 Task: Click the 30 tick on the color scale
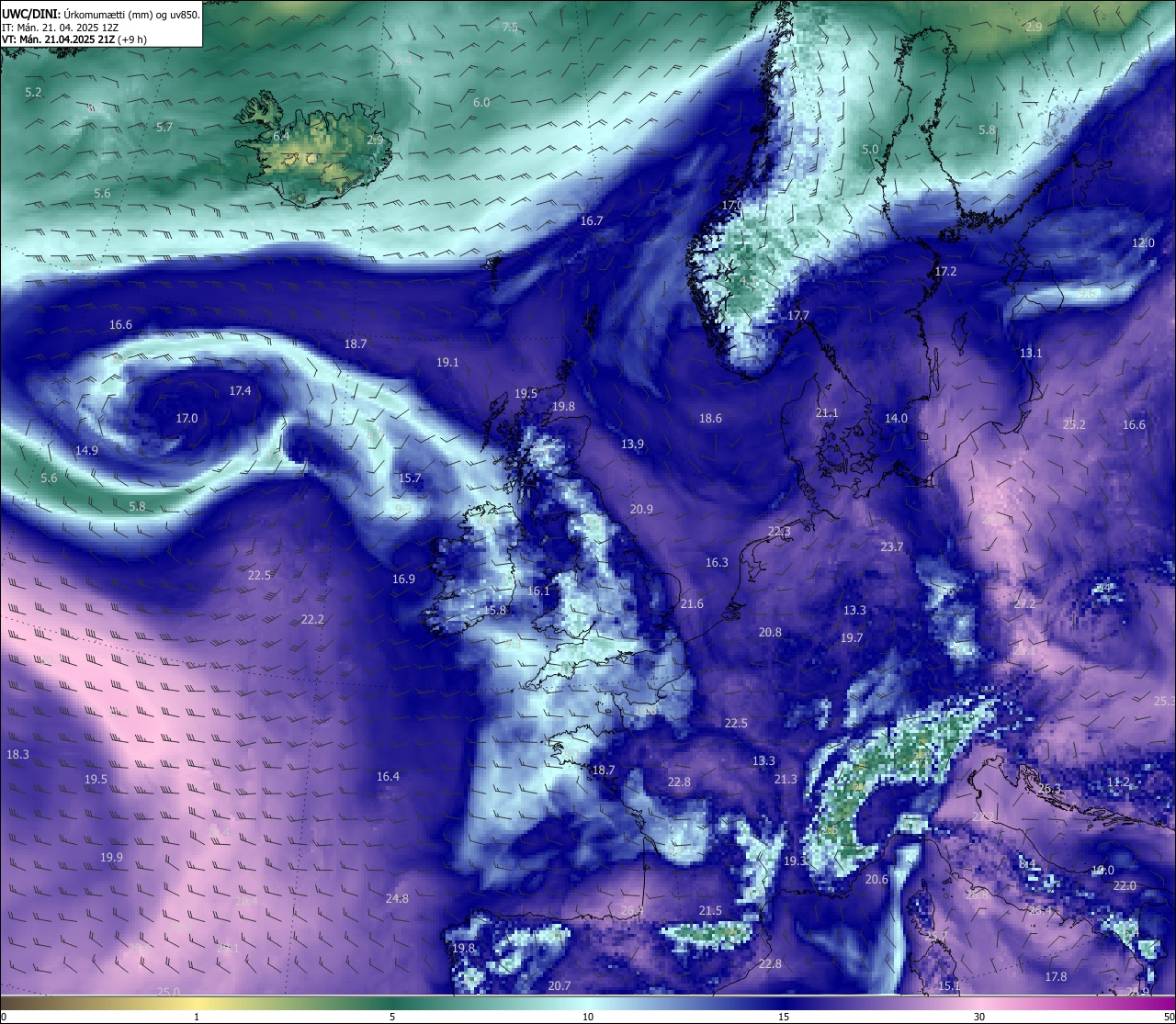(x=979, y=1017)
